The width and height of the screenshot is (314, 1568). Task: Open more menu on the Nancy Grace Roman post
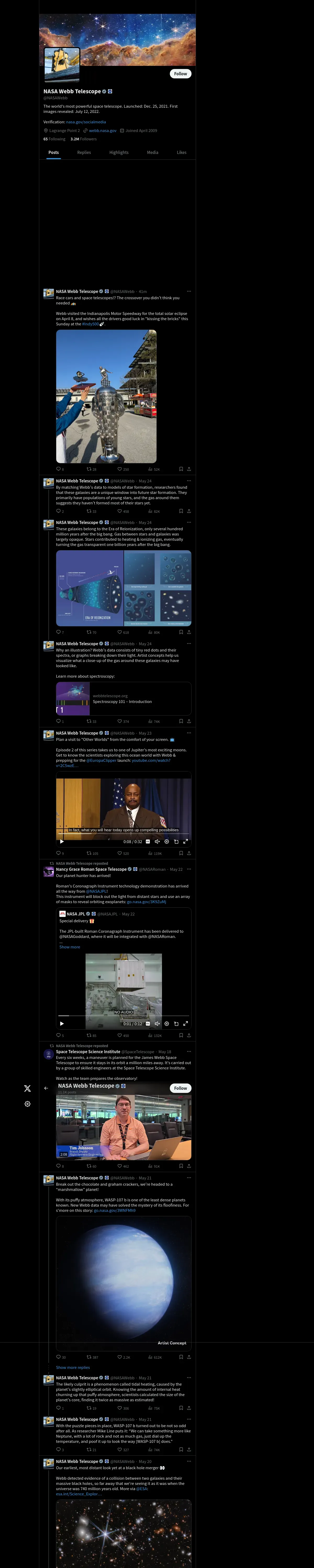189,869
